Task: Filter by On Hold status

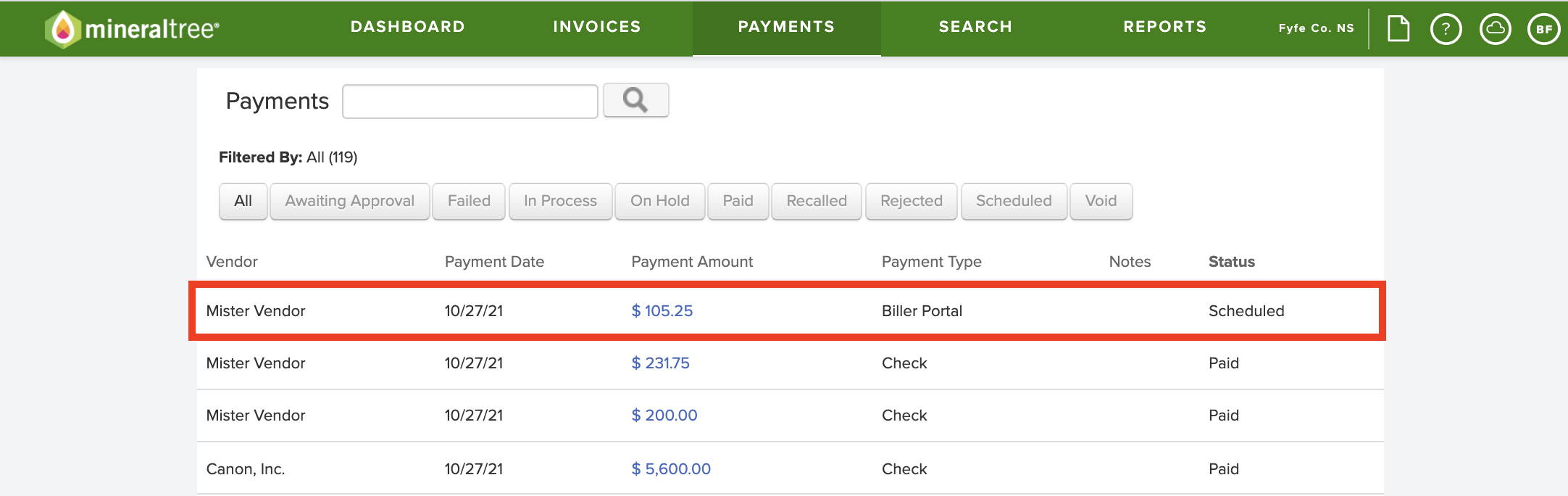Action: point(660,201)
